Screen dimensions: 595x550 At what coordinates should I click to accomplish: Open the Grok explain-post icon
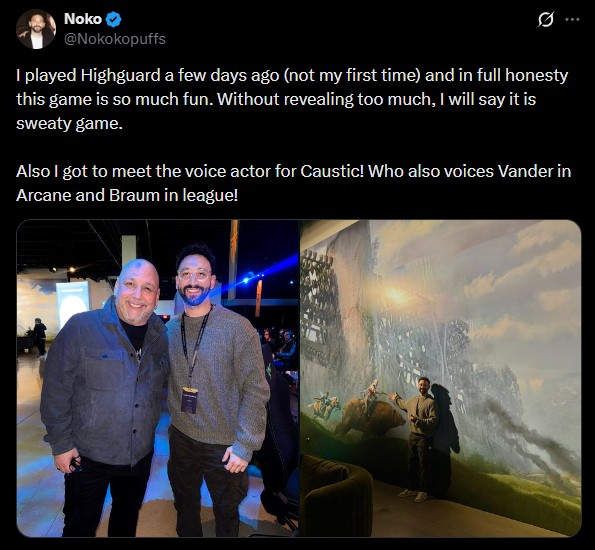click(546, 19)
